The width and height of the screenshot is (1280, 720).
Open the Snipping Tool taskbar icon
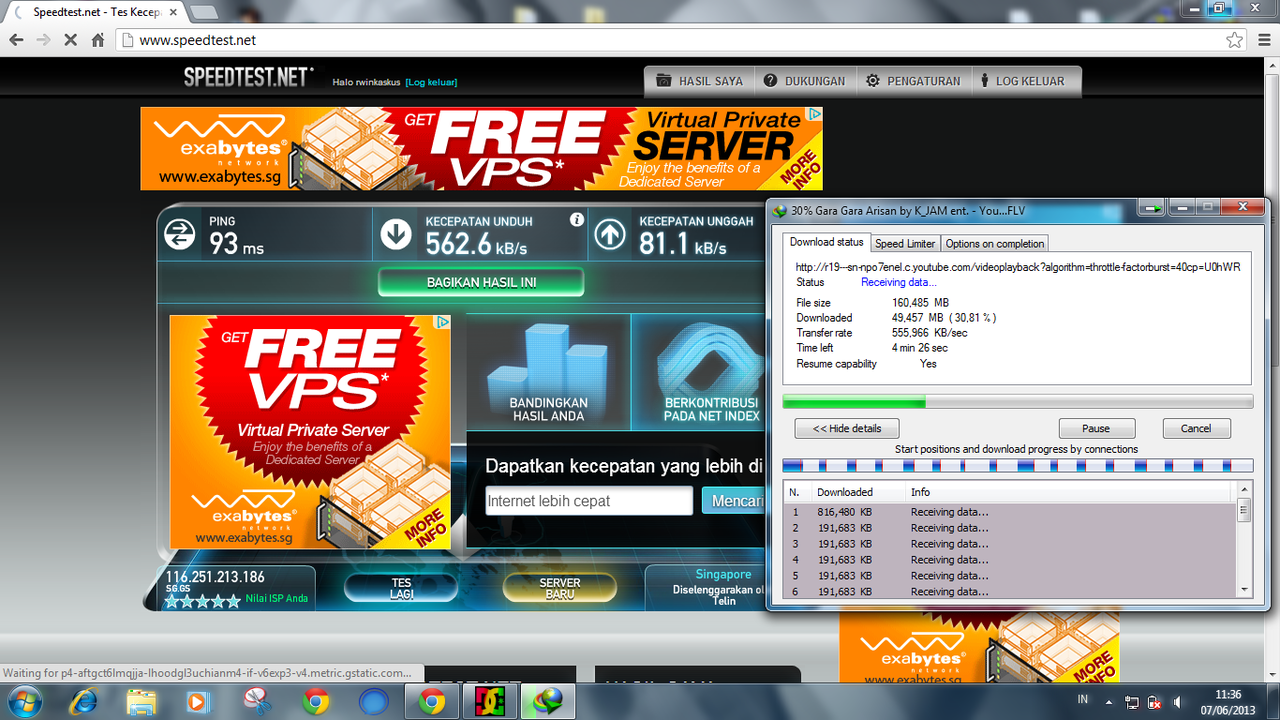[257, 702]
